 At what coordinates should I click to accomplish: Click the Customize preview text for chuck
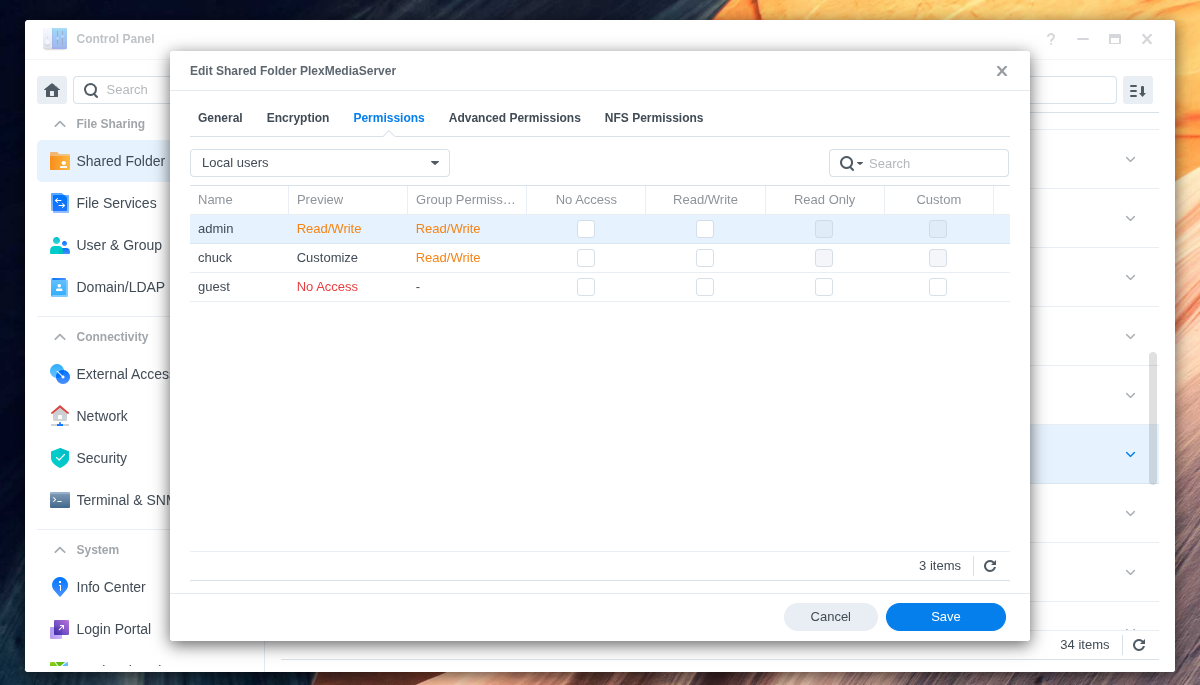coord(327,258)
